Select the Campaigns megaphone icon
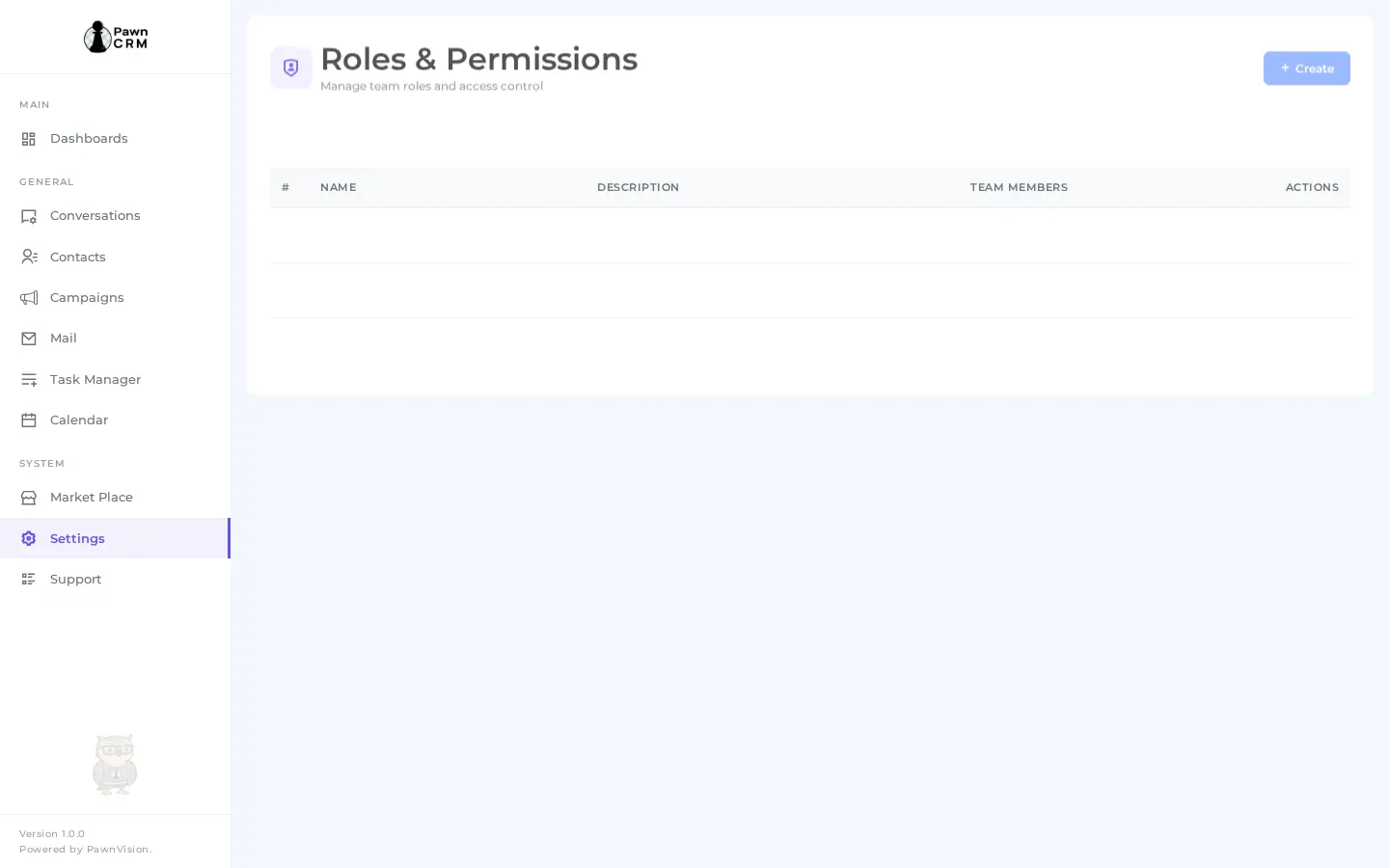 [x=29, y=298]
